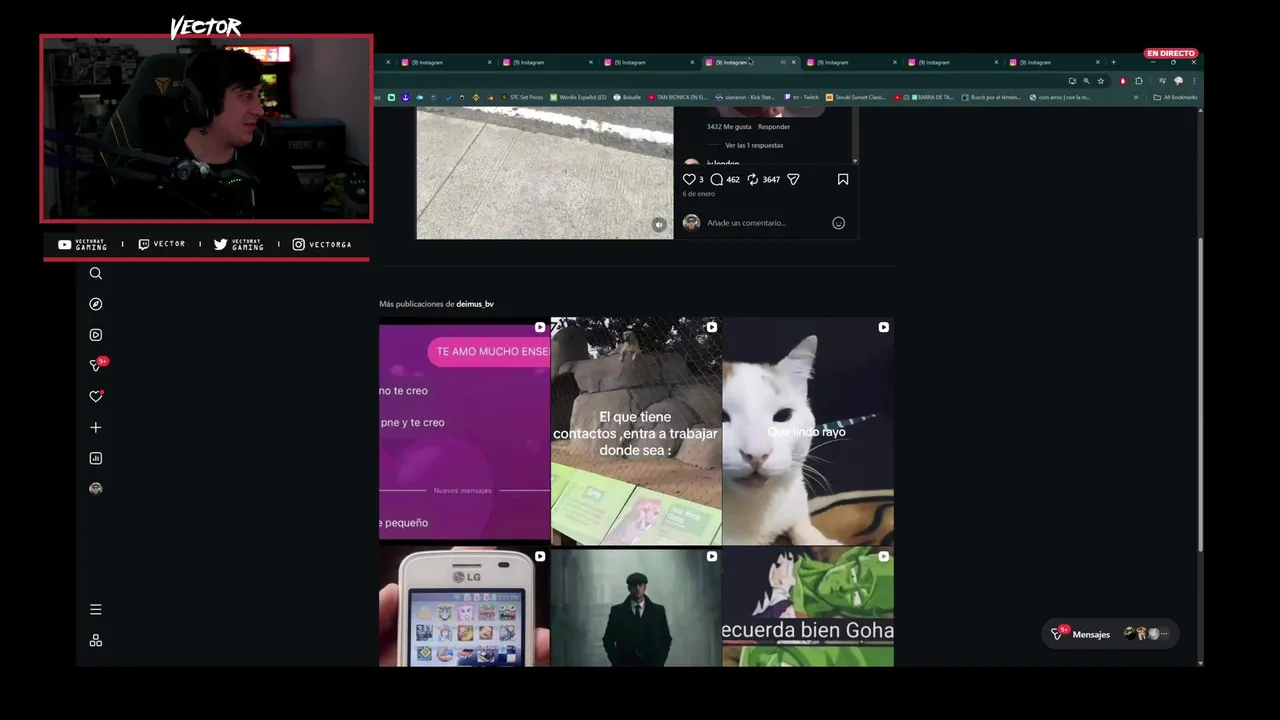Open the 'Boludle' bookmark
Image resolution: width=1280 pixels, height=720 pixels.
(626, 97)
